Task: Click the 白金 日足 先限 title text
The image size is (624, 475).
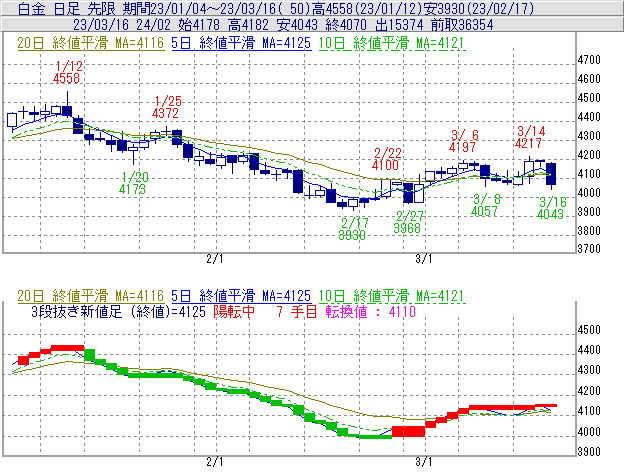Action: (x=66, y=9)
